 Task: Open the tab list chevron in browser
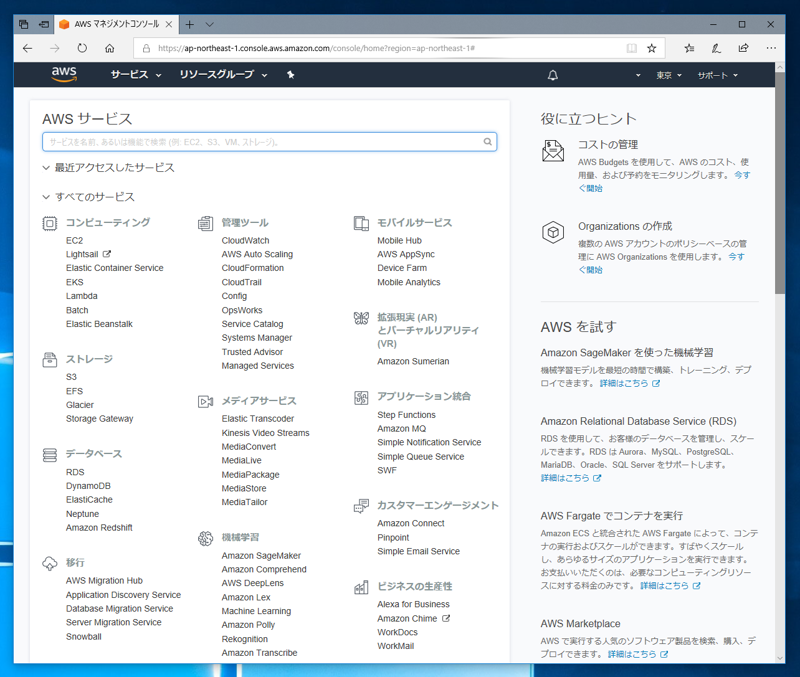click(x=209, y=24)
